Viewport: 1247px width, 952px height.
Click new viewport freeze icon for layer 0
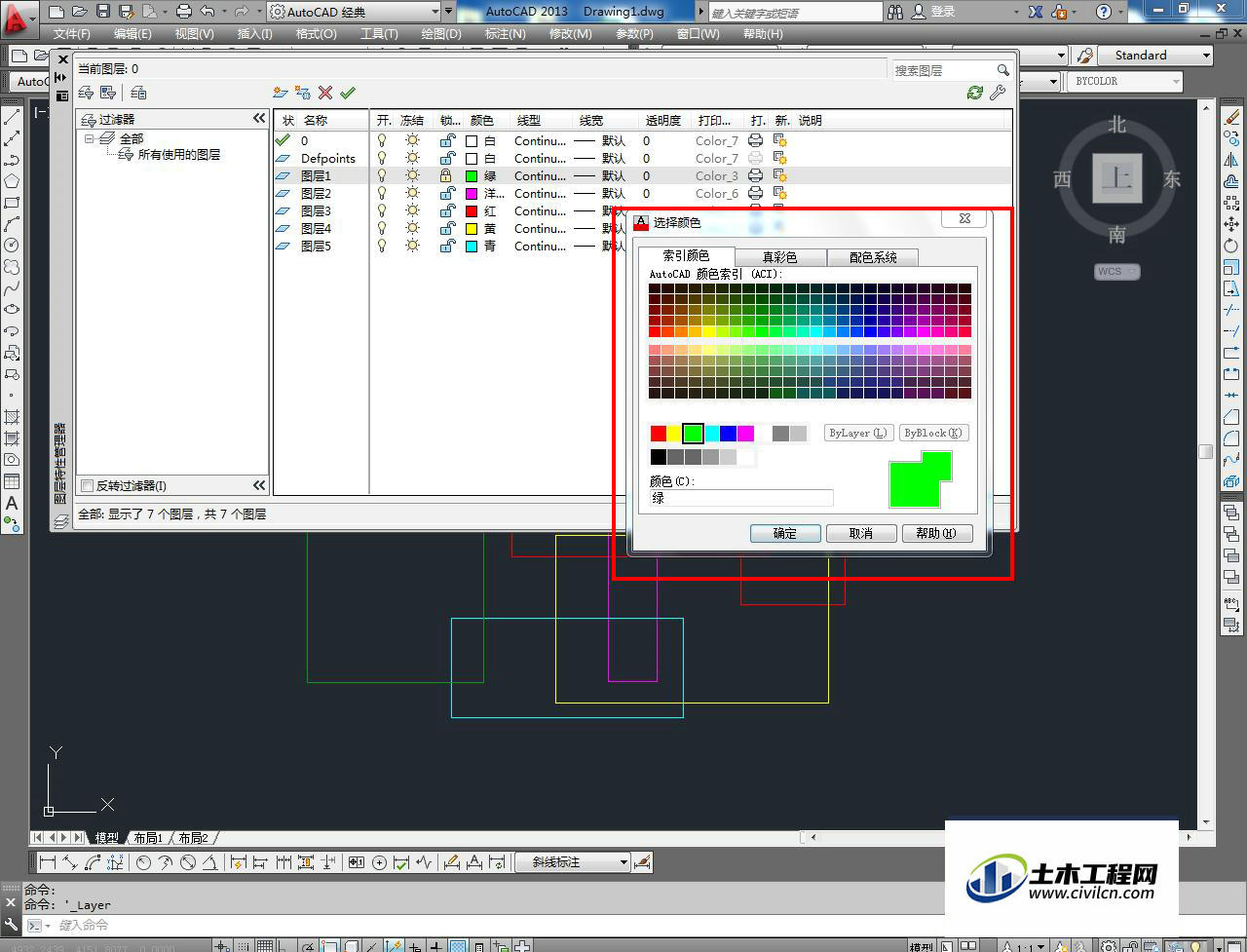click(x=779, y=141)
